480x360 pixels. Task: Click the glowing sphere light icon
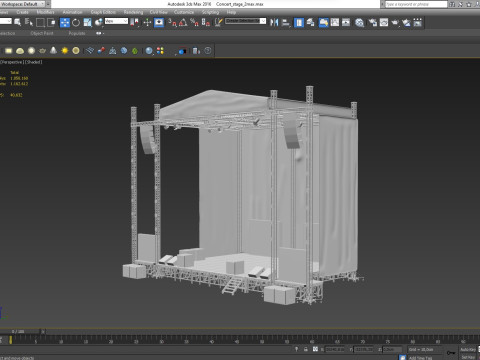pyautogui.click(x=31, y=51)
